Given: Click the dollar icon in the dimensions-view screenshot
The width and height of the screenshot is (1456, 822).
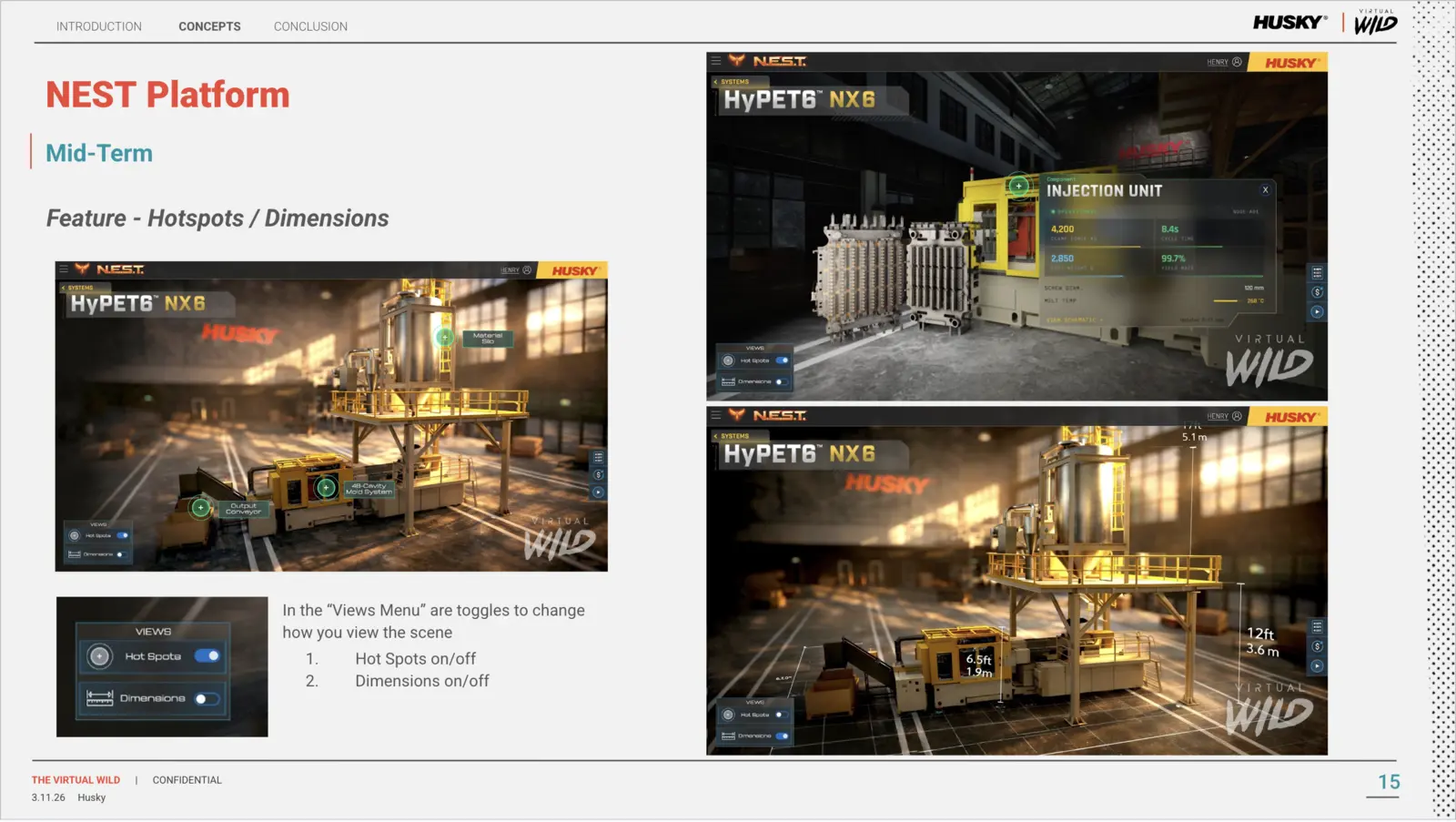Looking at the screenshot, I should (x=1317, y=646).
